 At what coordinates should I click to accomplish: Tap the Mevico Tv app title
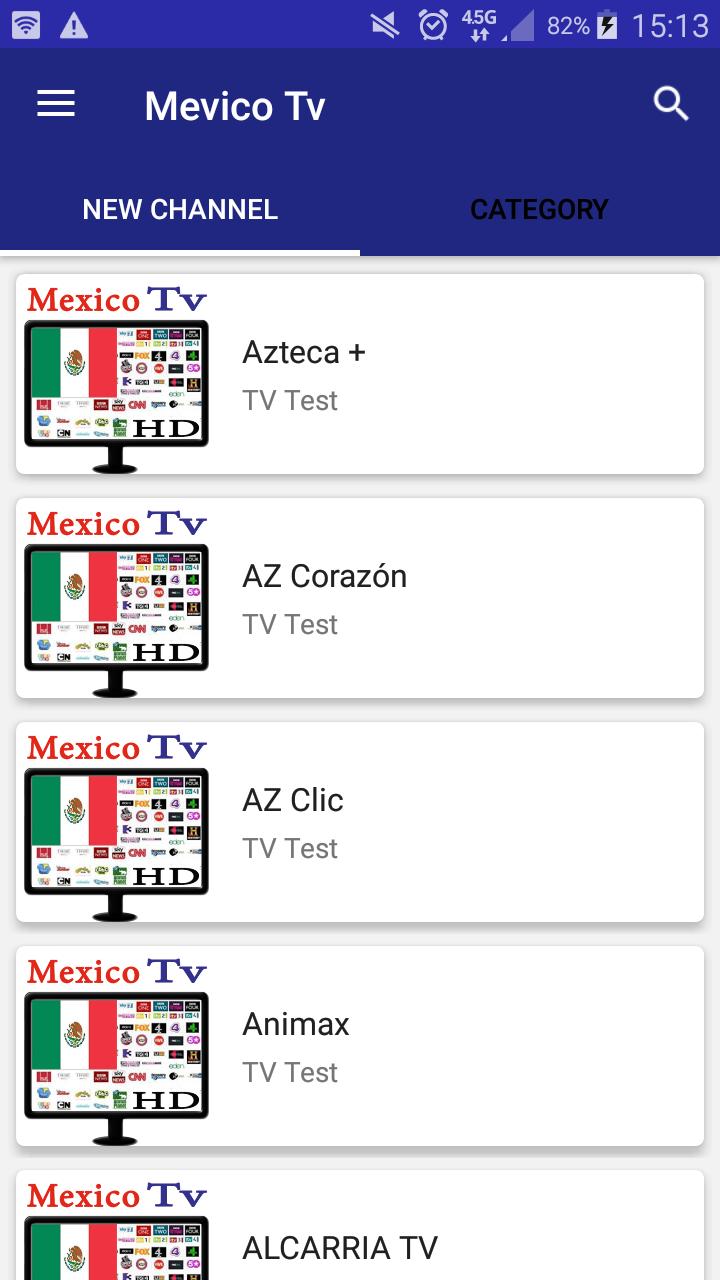pos(235,106)
